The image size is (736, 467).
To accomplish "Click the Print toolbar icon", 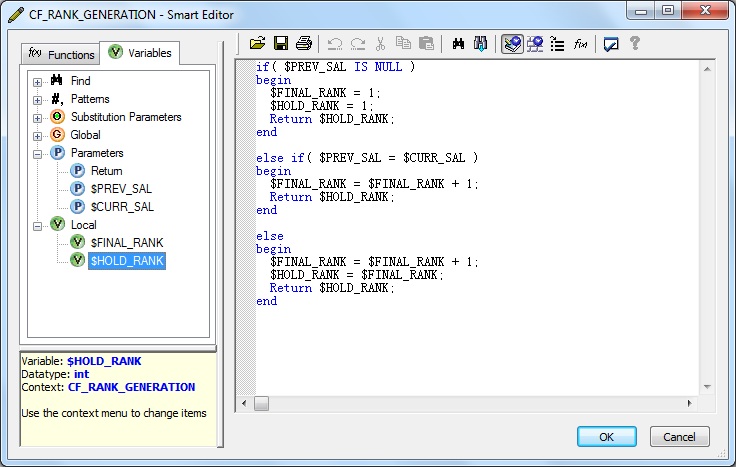I will point(304,44).
